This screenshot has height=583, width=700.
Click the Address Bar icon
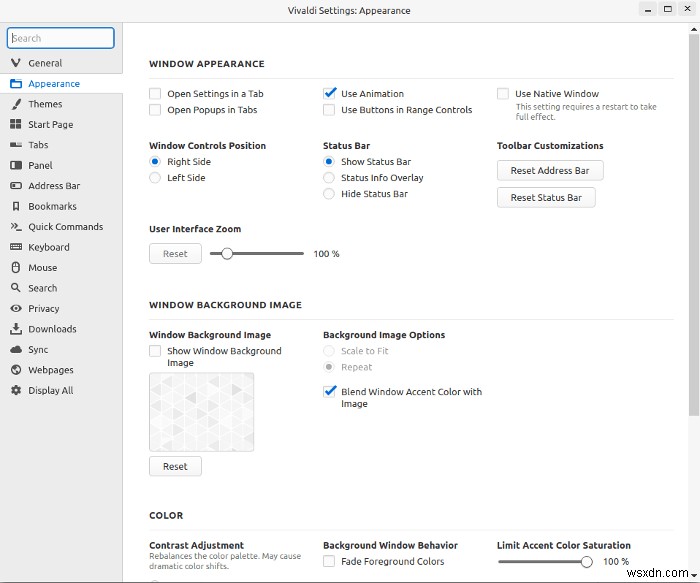point(16,186)
